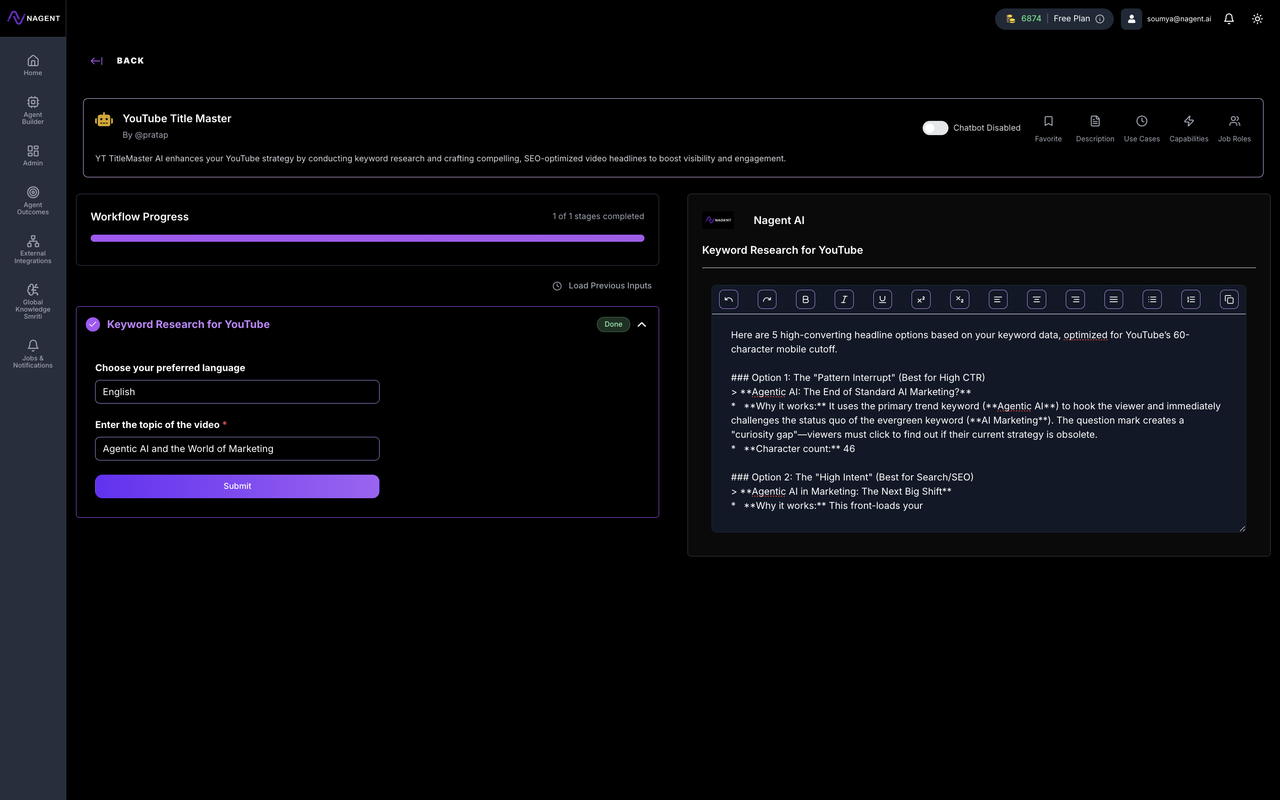This screenshot has width=1280, height=800.
Task: Redo the edit in editor
Action: point(767,299)
